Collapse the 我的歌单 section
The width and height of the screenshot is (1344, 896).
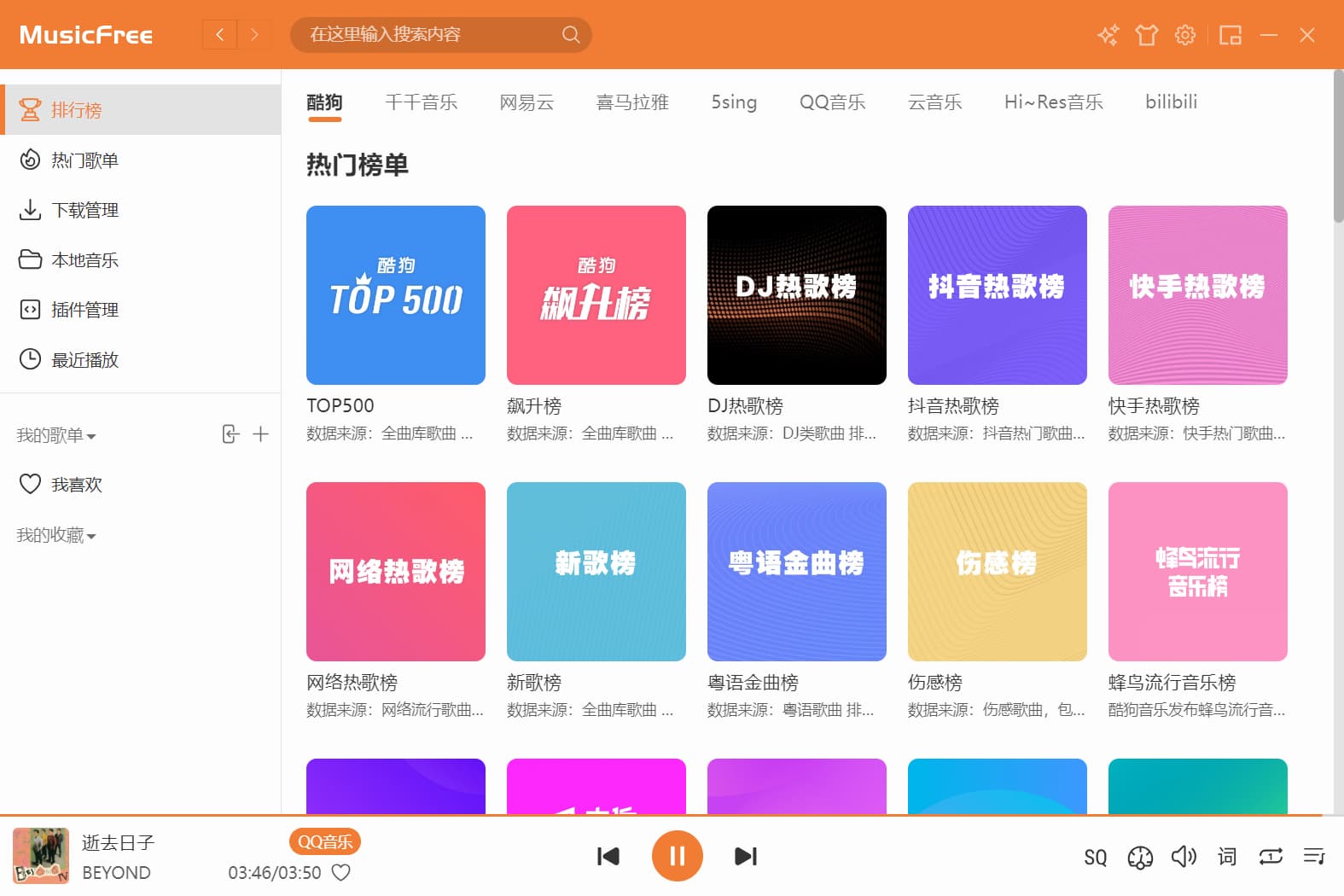pyautogui.click(x=56, y=436)
